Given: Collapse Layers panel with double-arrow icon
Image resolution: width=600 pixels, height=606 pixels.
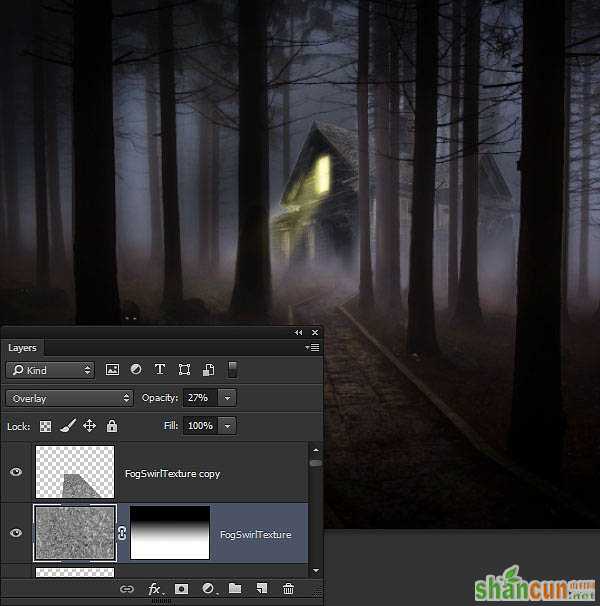Looking at the screenshot, I should tap(298, 332).
